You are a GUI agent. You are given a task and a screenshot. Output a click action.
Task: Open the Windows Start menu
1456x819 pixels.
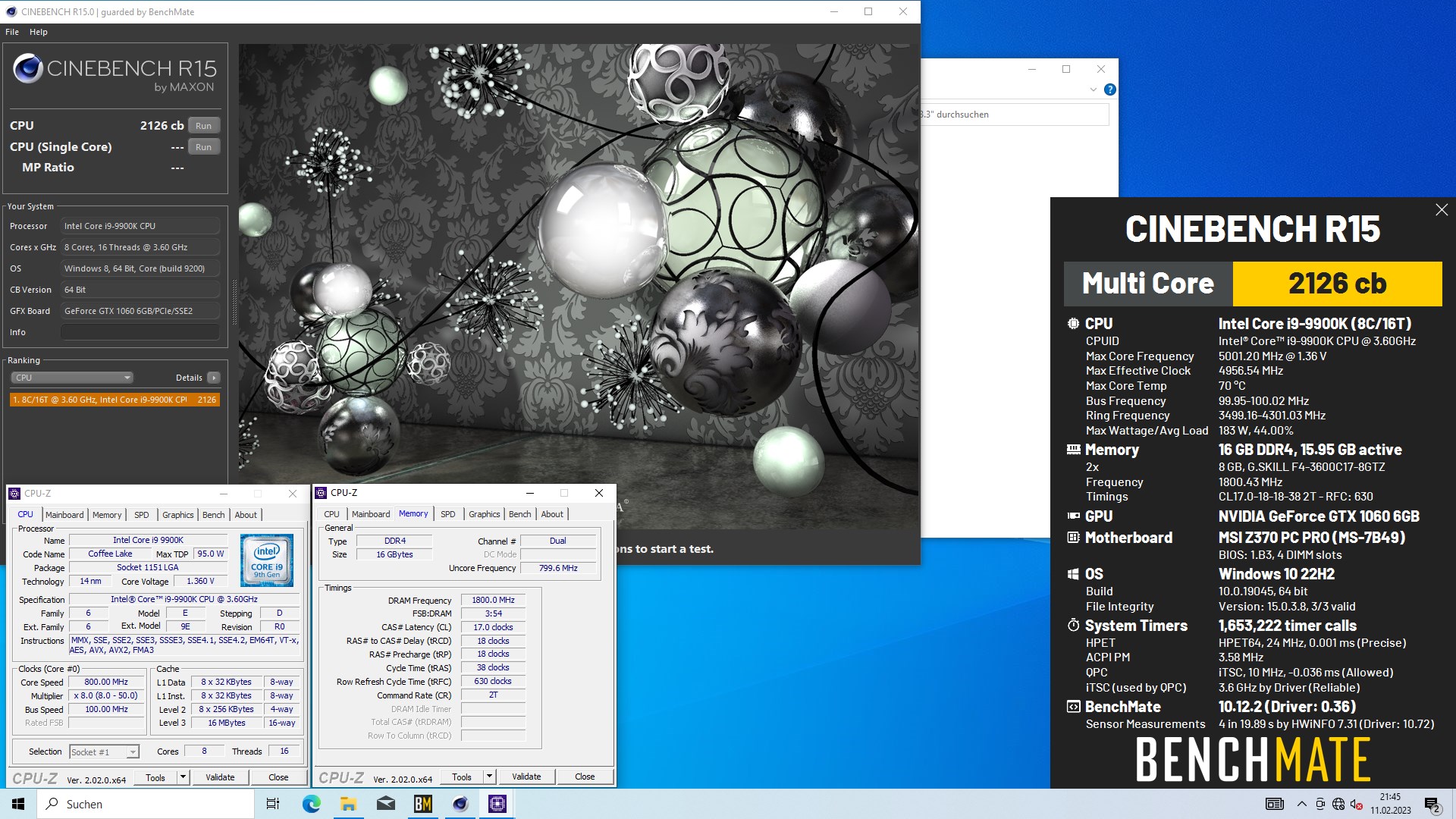tap(18, 804)
